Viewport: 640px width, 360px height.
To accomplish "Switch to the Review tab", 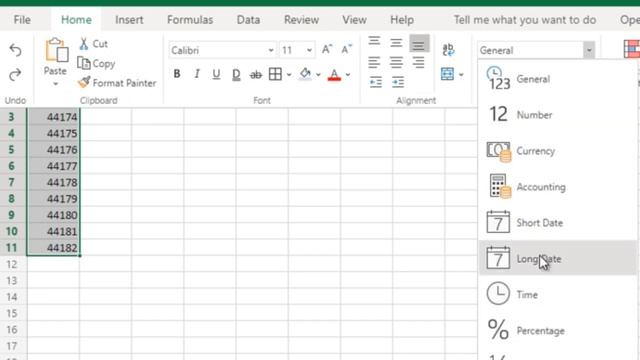I will pyautogui.click(x=301, y=20).
